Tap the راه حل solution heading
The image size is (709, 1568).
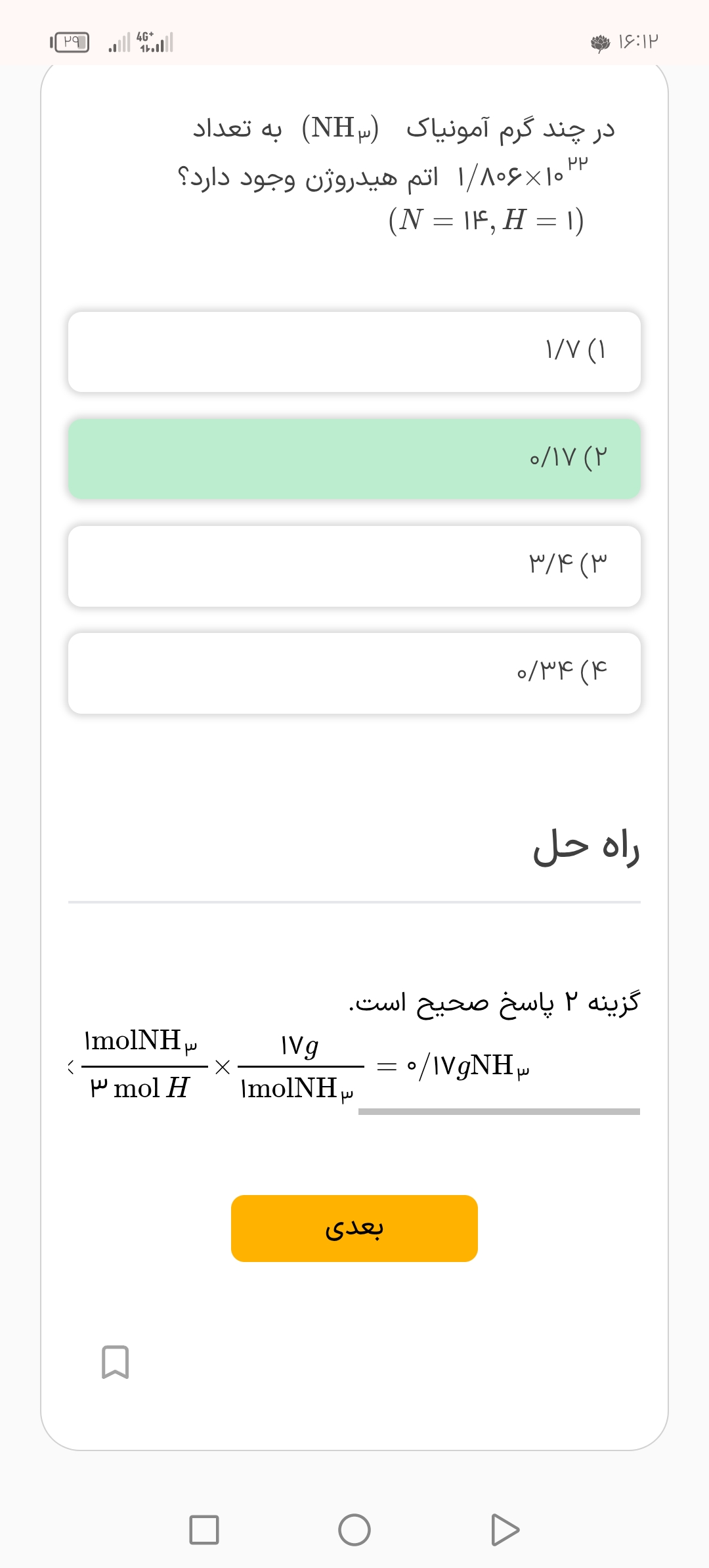pos(586,848)
